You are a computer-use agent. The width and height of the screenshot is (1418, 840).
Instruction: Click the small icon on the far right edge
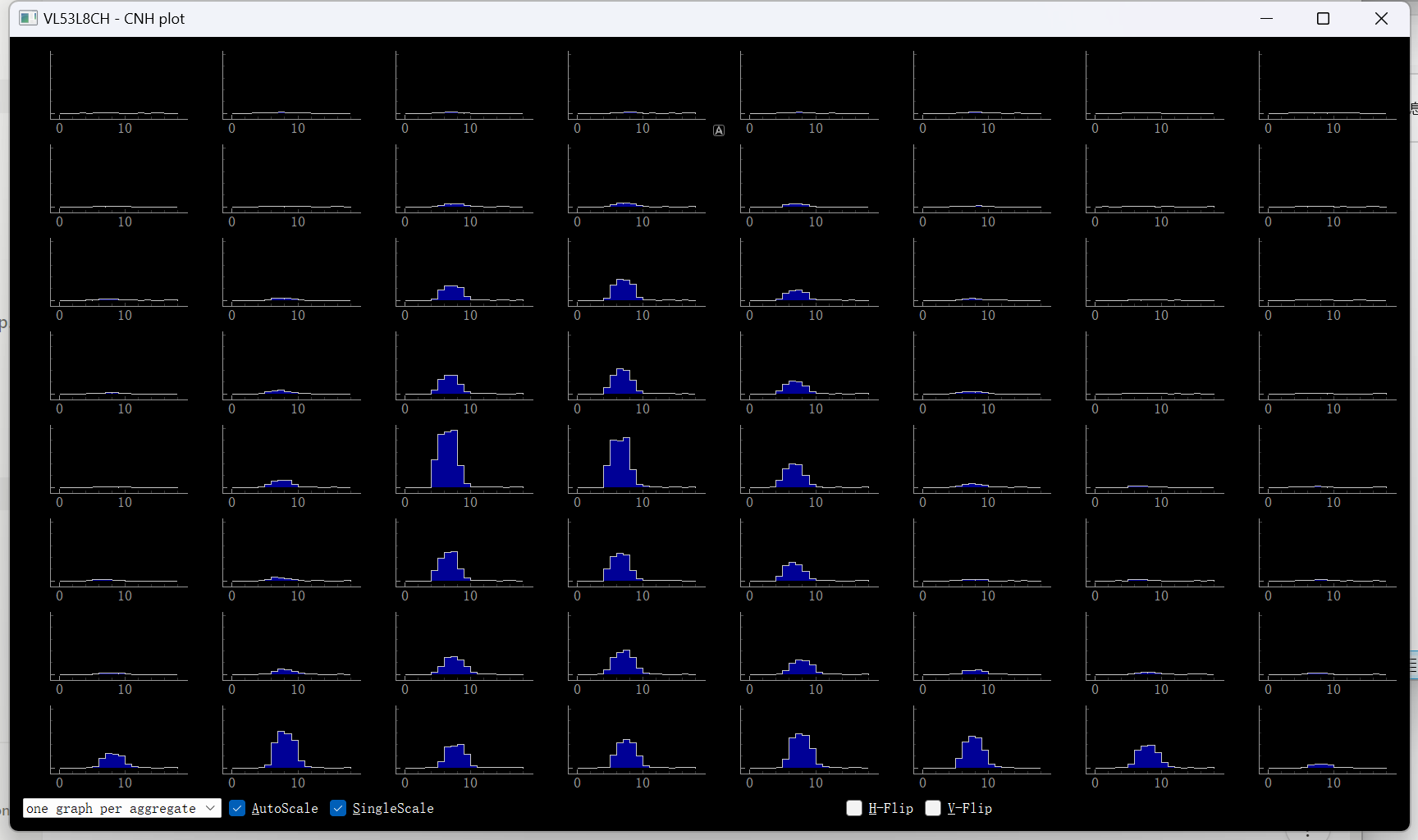coord(1412,664)
